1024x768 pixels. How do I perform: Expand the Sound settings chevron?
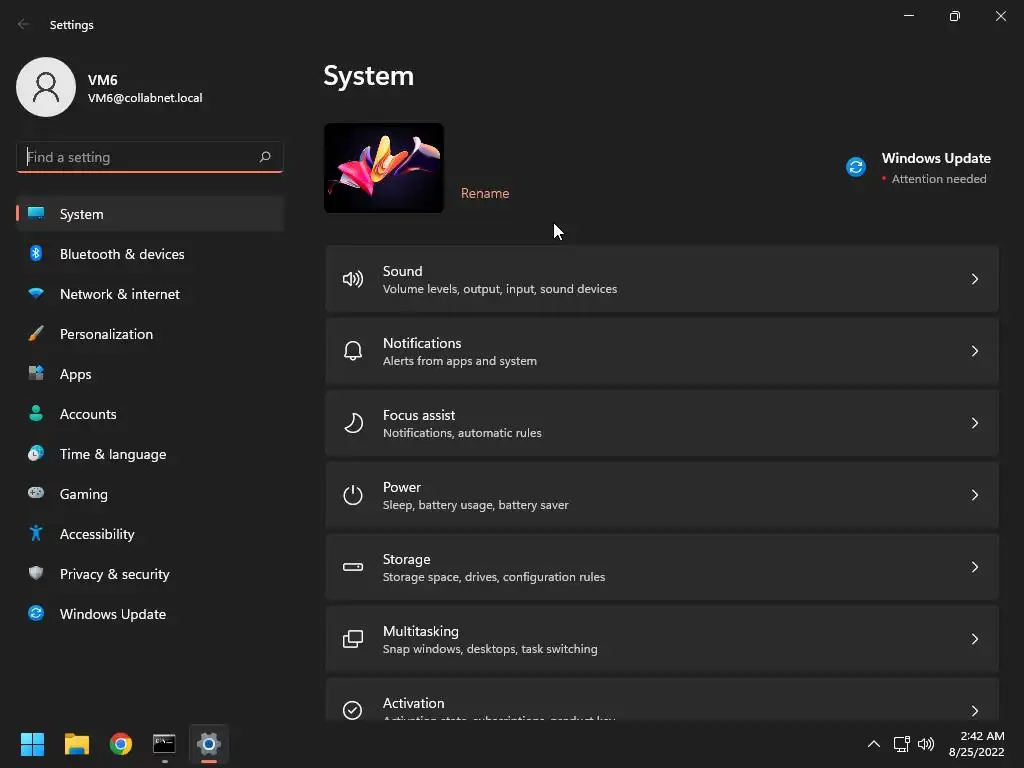click(x=974, y=280)
